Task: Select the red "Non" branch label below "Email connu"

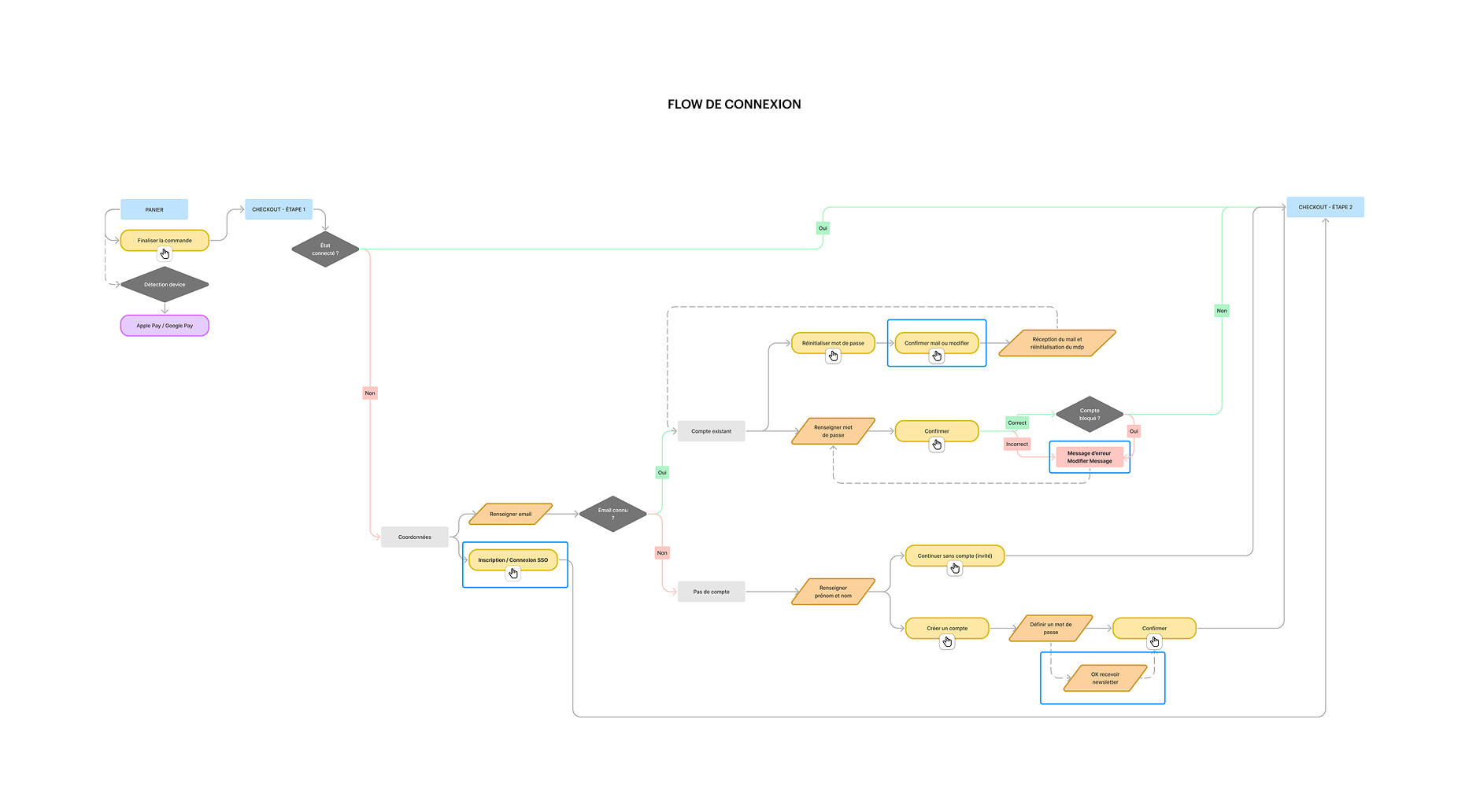Action: click(661, 553)
